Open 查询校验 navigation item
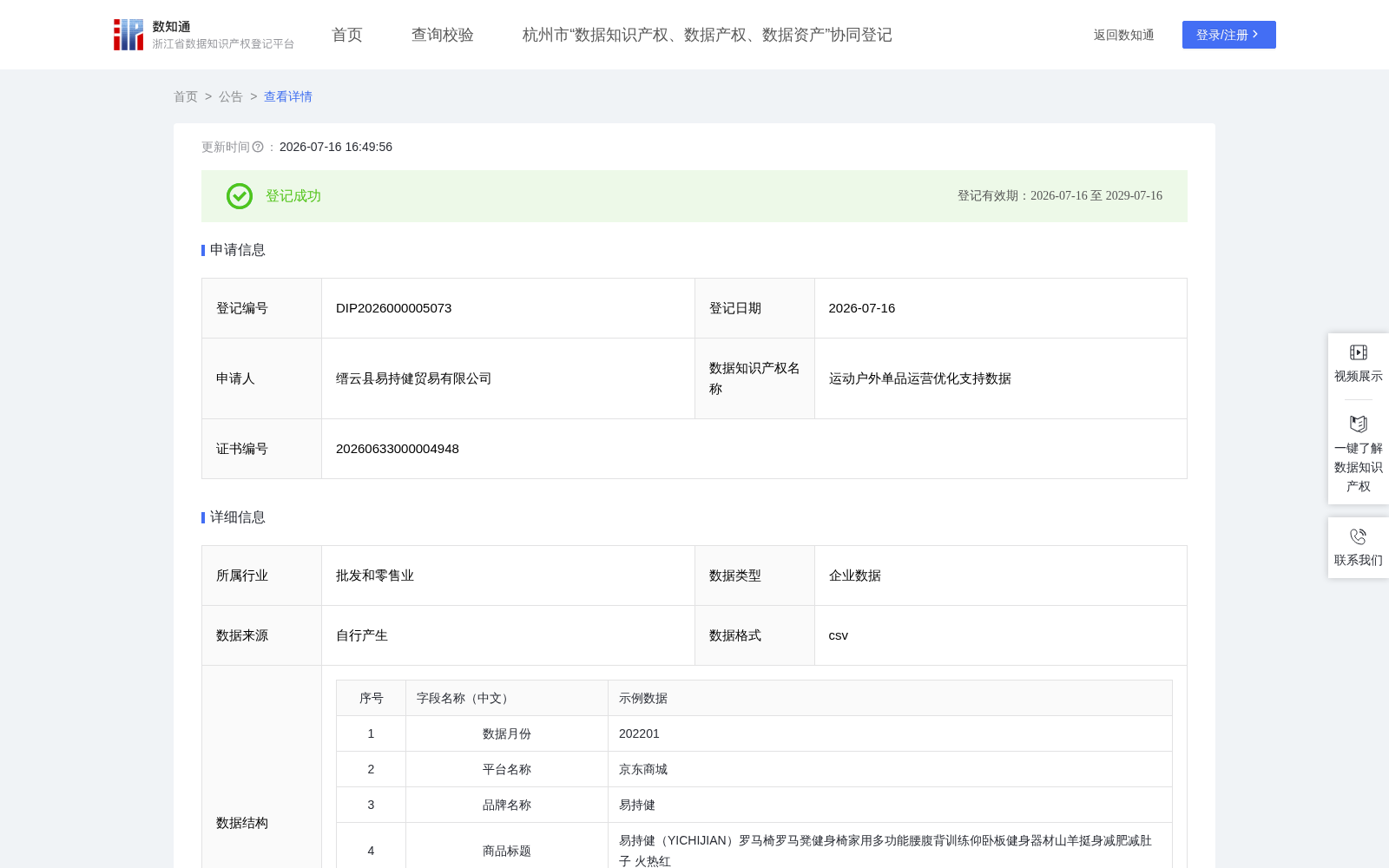 tap(443, 35)
